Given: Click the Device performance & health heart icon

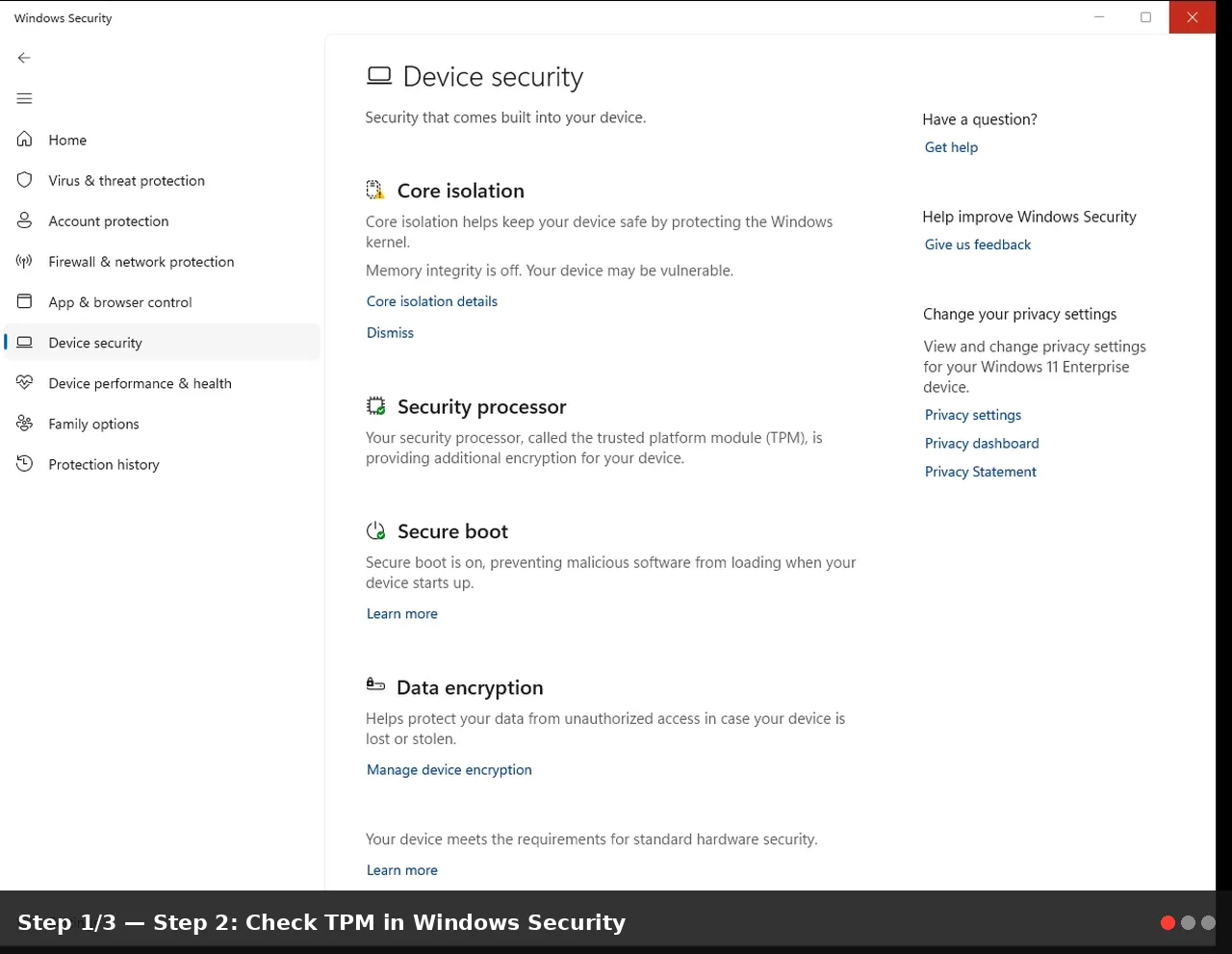Looking at the screenshot, I should point(25,382).
